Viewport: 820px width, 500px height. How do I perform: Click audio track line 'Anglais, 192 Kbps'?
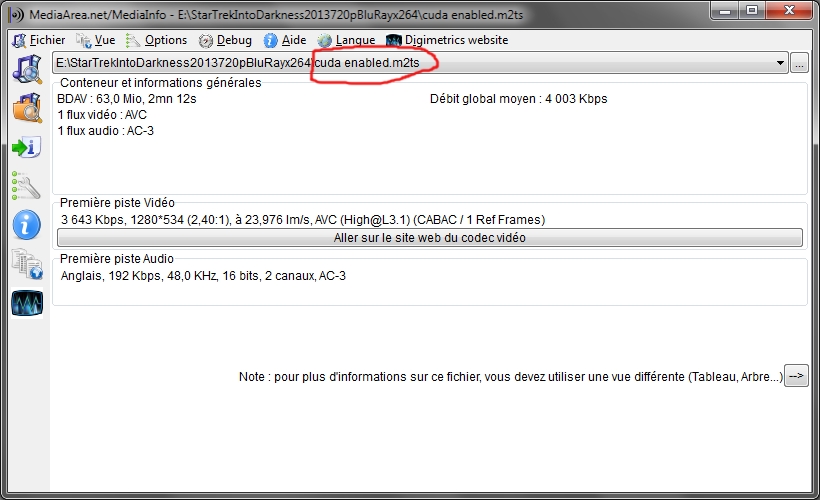[x=203, y=276]
